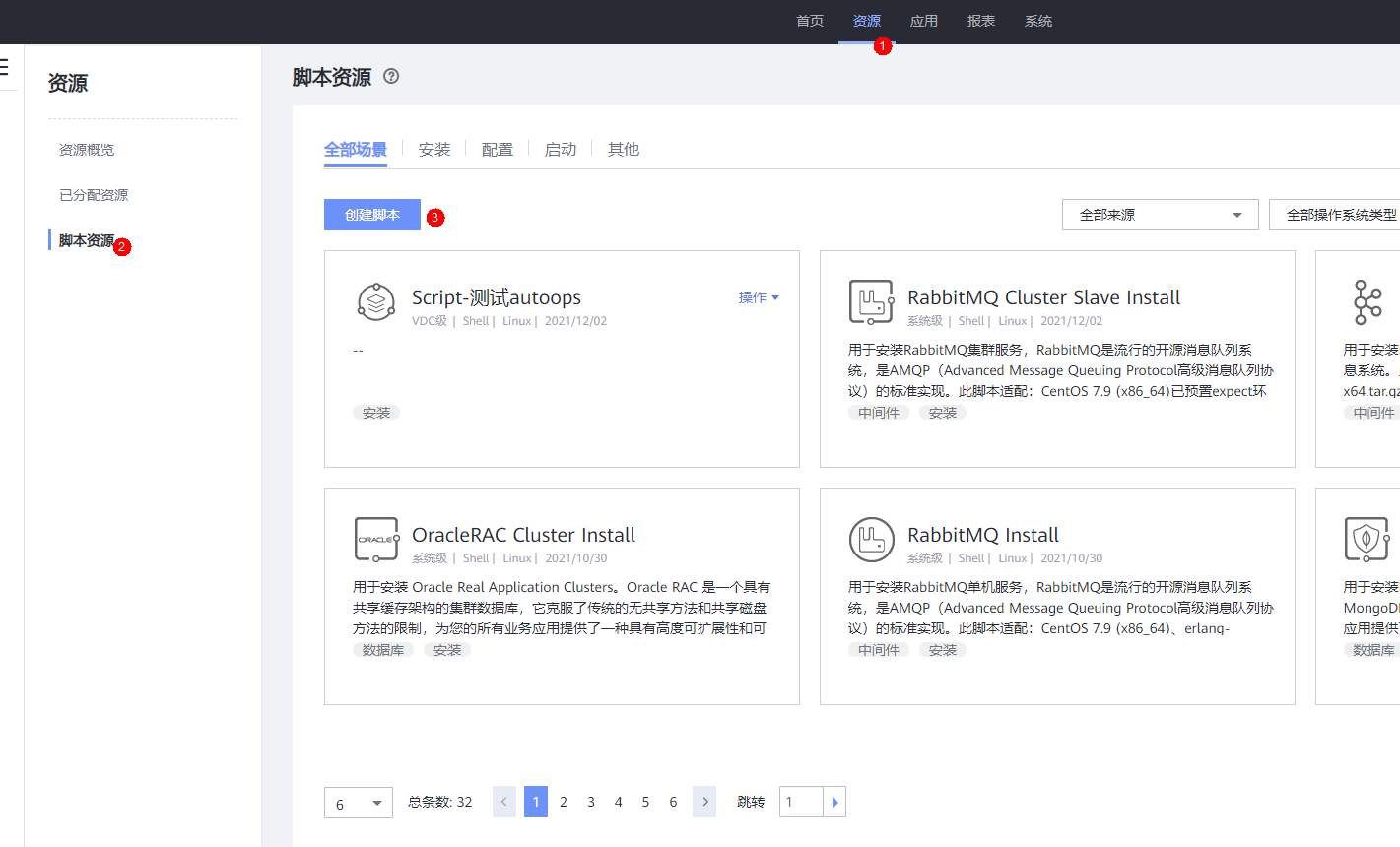Image resolution: width=1400 pixels, height=847 pixels.
Task: Open the 全部来源 source dropdown
Action: [x=1160, y=215]
